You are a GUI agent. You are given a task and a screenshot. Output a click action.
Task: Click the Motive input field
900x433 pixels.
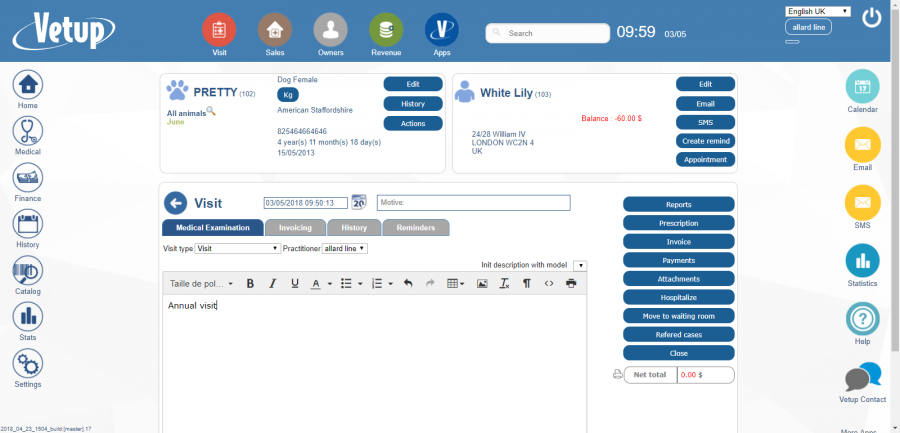click(474, 203)
